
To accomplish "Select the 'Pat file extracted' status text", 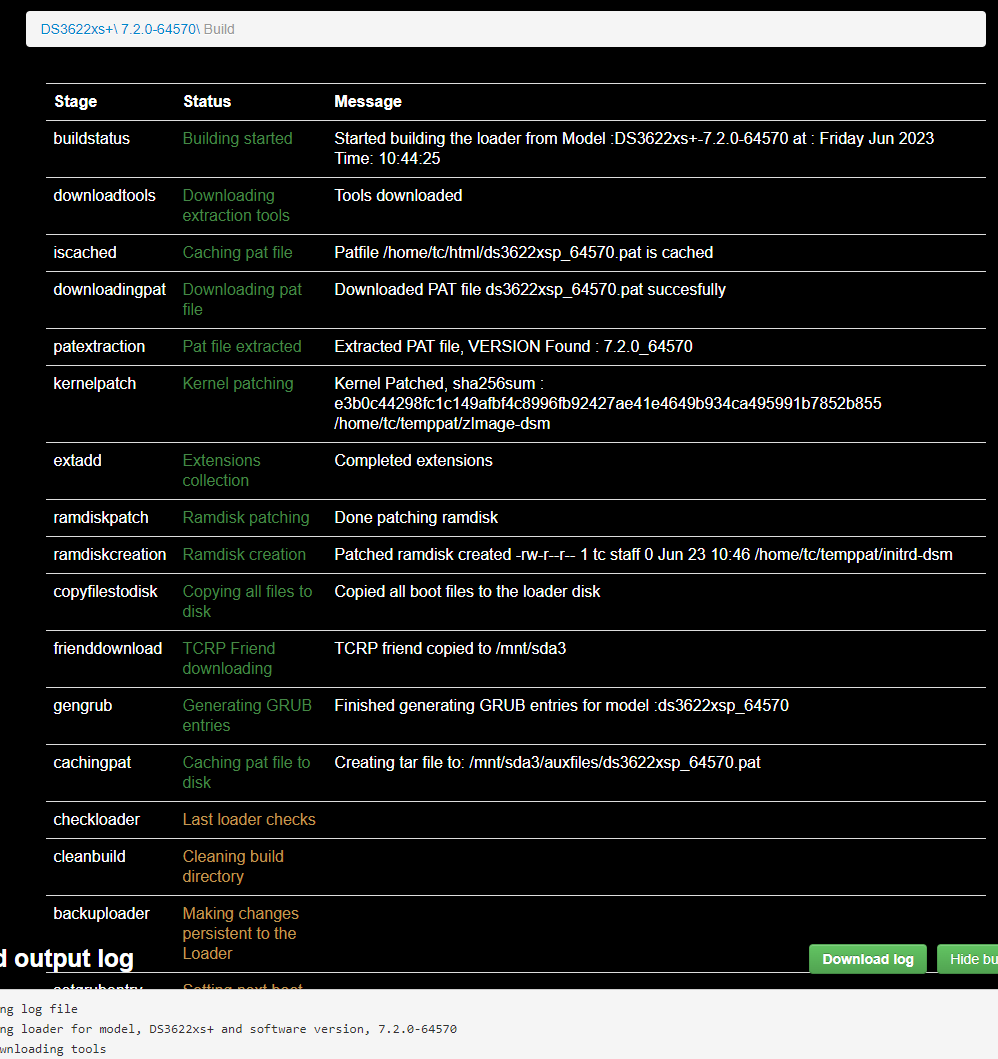I will 242,346.
